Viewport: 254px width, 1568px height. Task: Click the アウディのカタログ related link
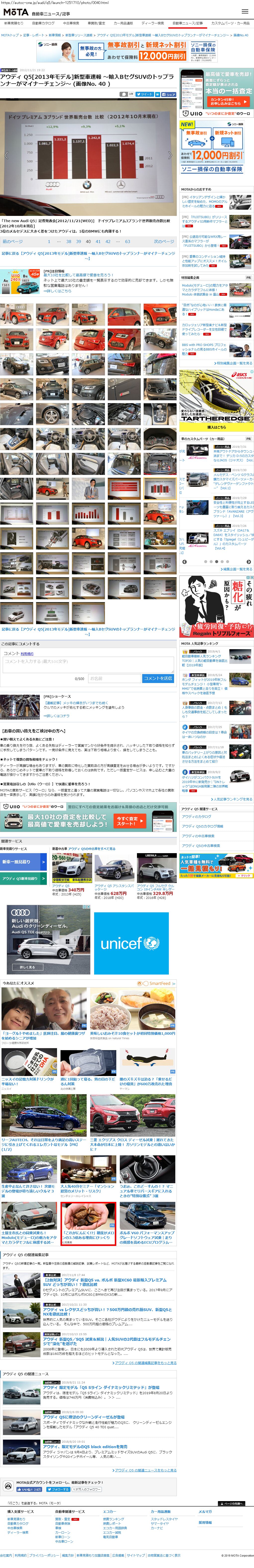pos(197,816)
